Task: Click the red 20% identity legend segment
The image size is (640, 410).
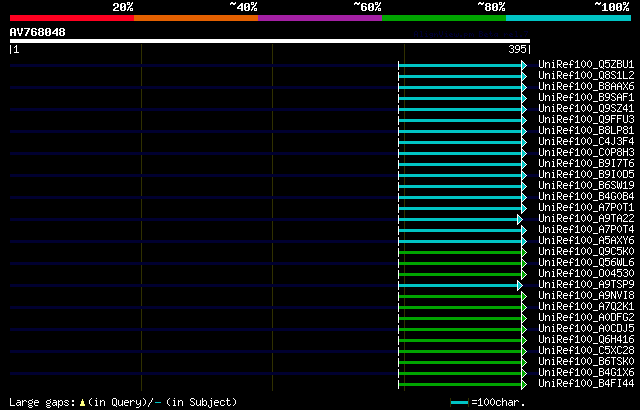Action: click(72, 18)
